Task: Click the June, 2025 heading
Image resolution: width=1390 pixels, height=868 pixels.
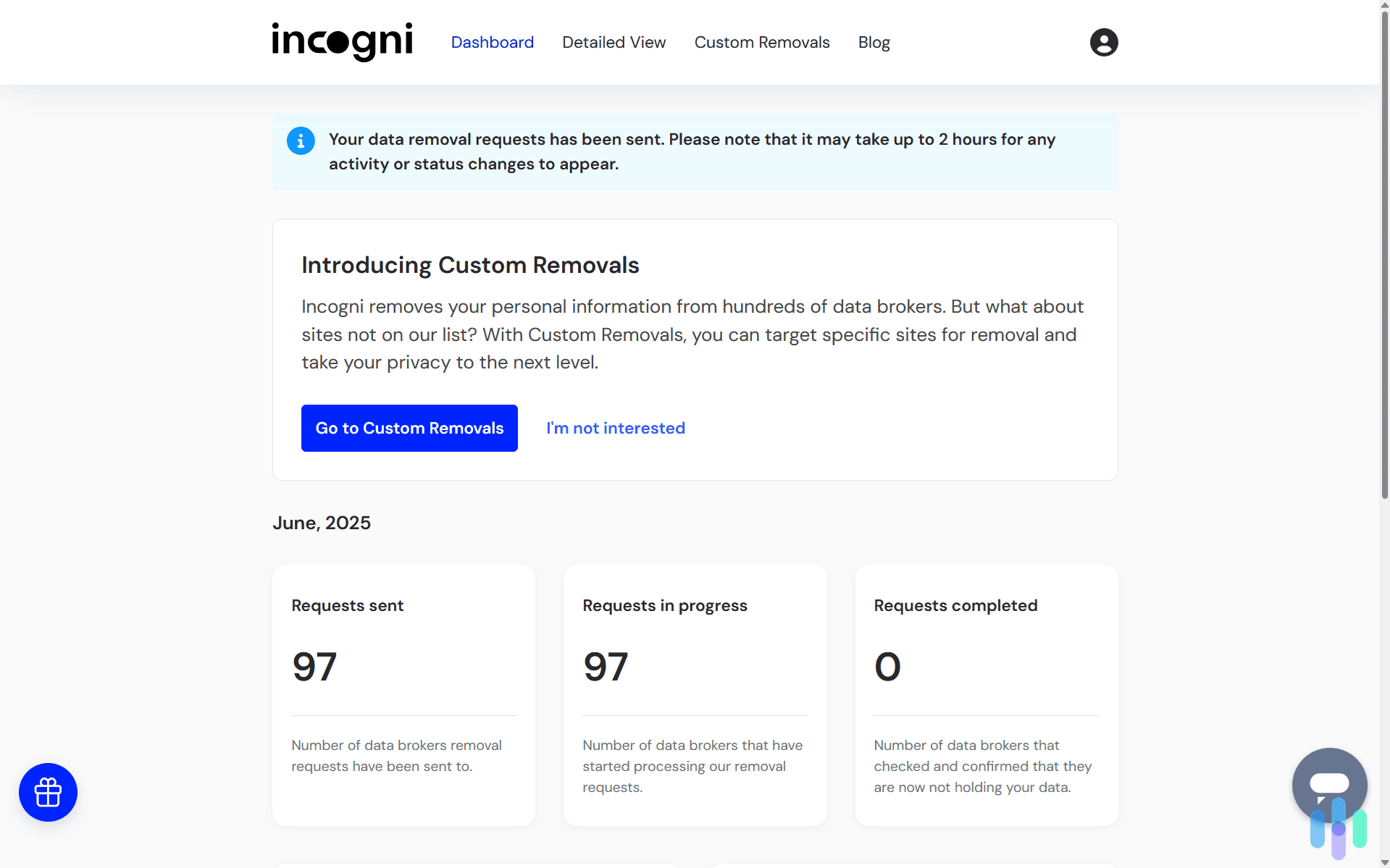Action: 321,523
